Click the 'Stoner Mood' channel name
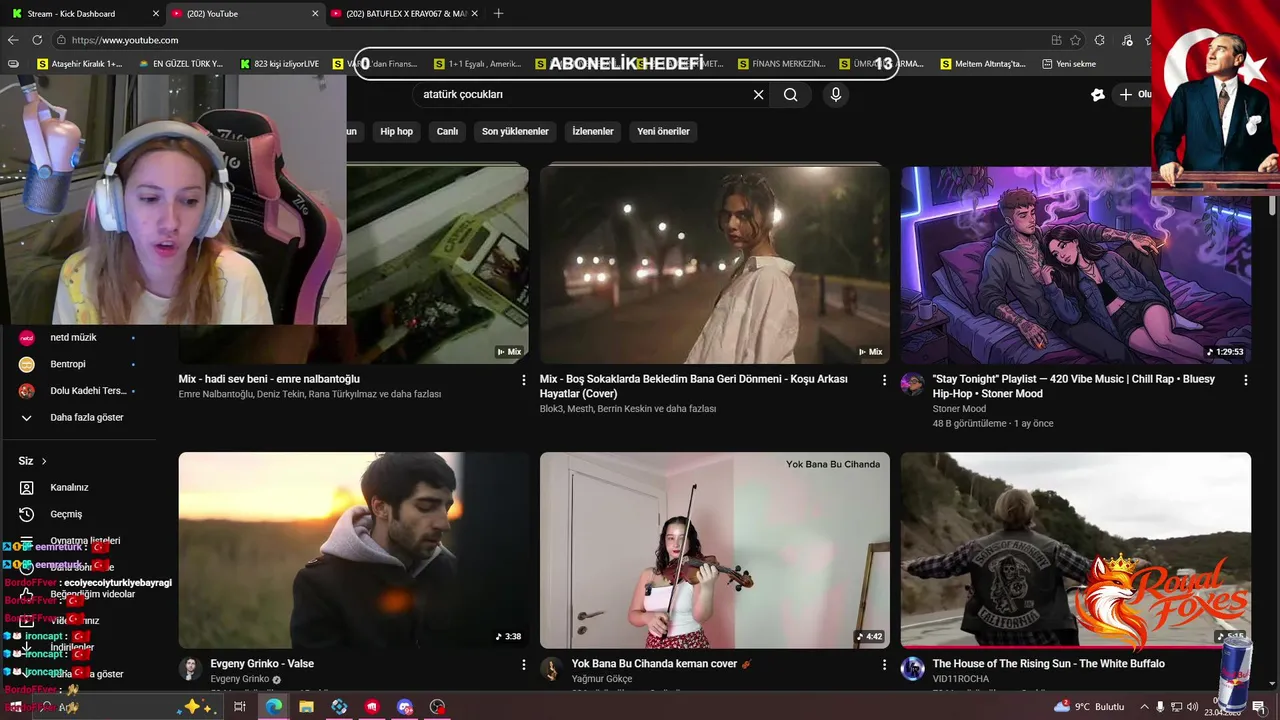 959,409
